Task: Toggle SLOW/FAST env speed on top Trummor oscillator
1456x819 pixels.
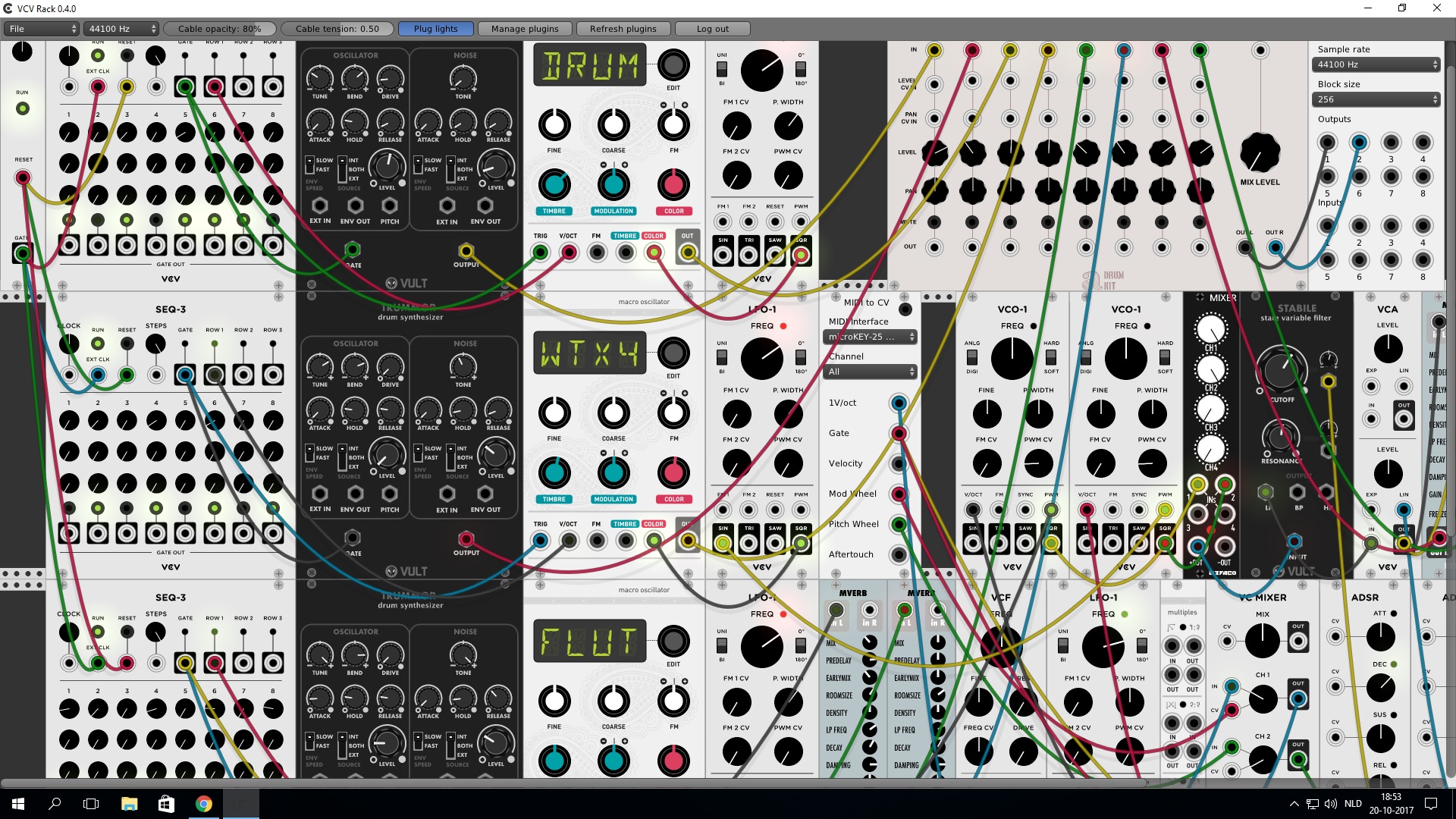Action: 309,165
